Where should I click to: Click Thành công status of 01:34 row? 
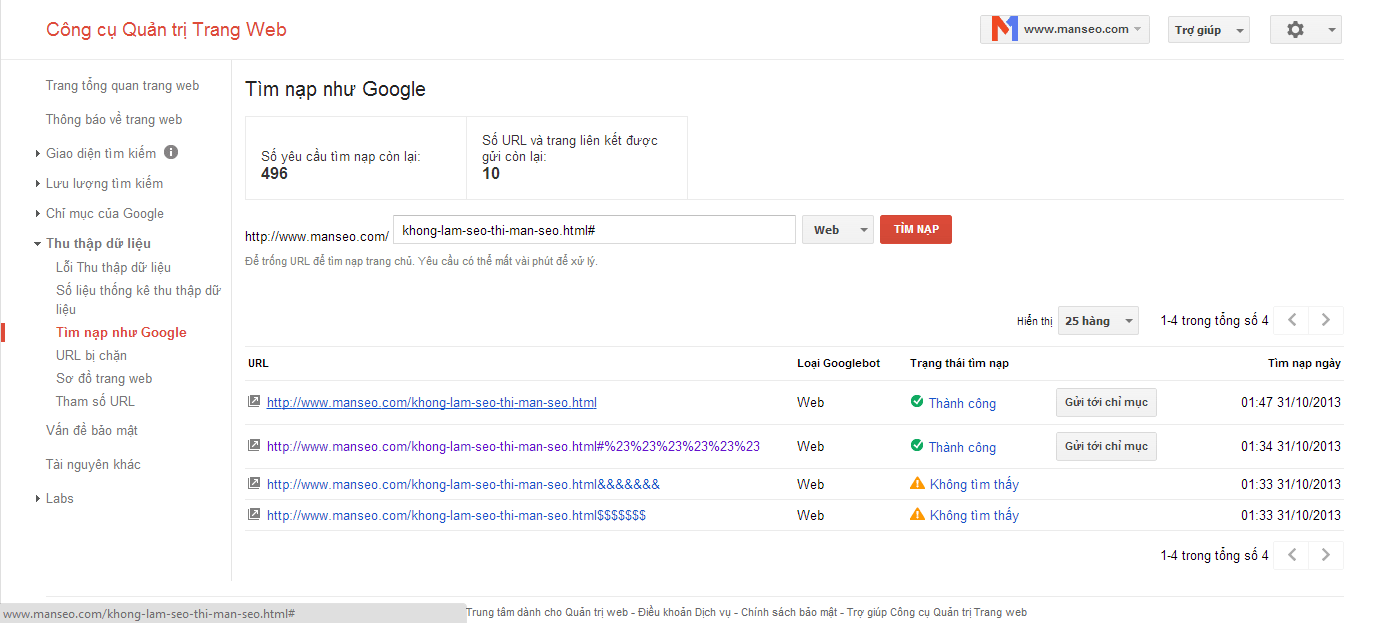(962, 447)
